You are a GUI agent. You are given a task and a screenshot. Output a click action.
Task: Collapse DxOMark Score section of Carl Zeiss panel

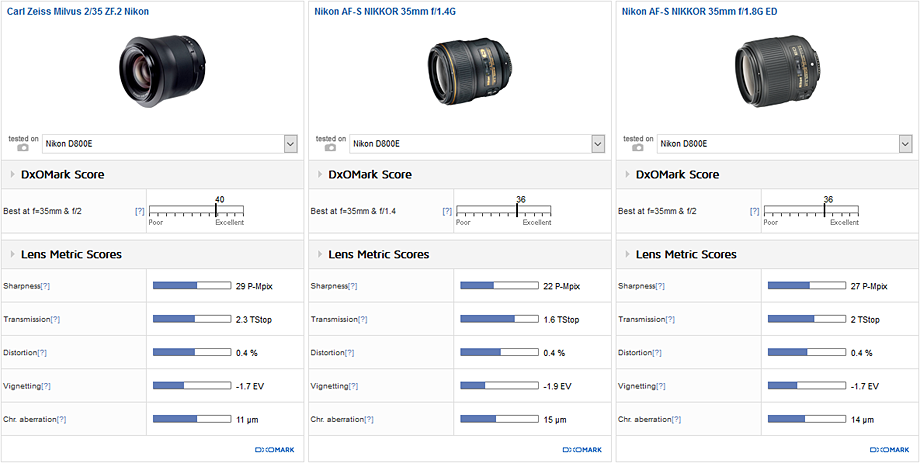tap(12, 174)
